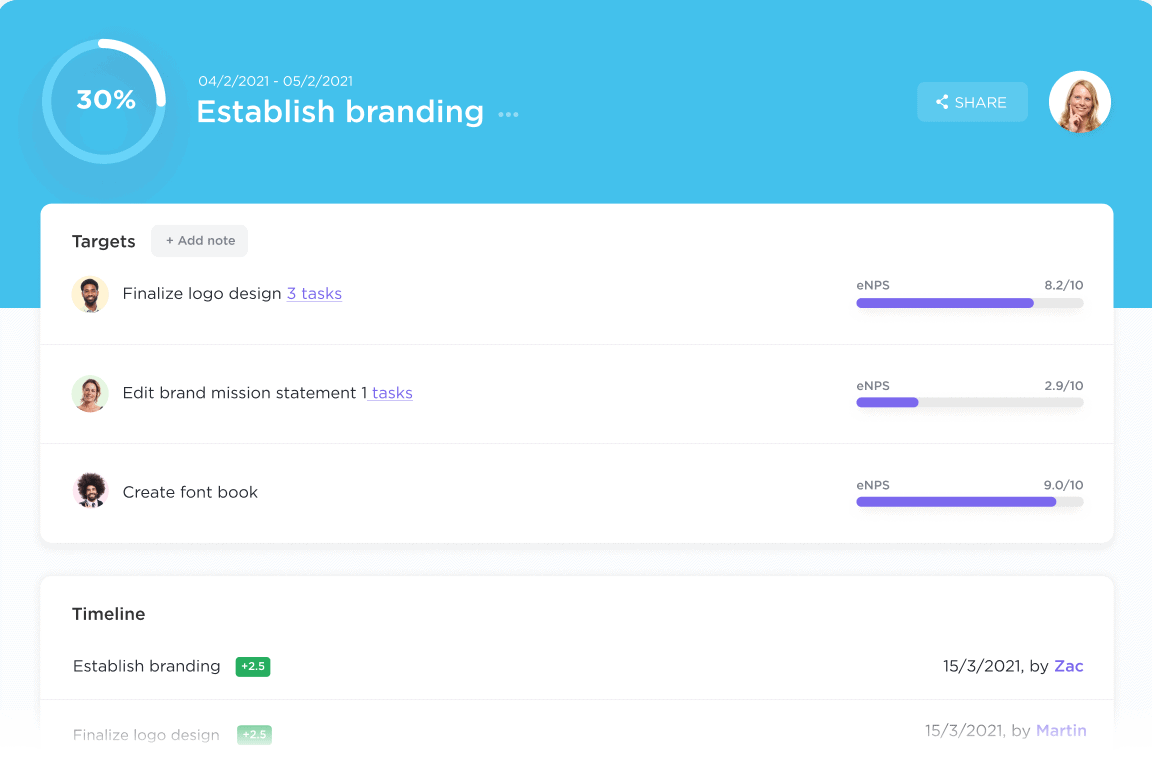The height and width of the screenshot is (765, 1152).
Task: Click the blonde woman's profile avatar
Action: click(1079, 102)
